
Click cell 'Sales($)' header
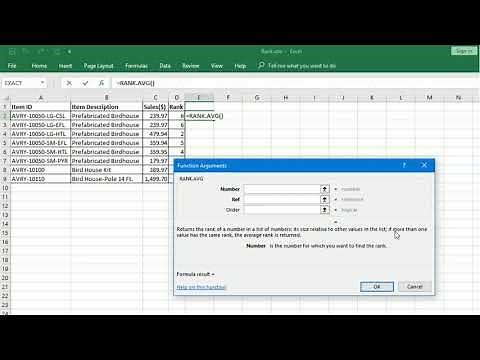pos(155,107)
